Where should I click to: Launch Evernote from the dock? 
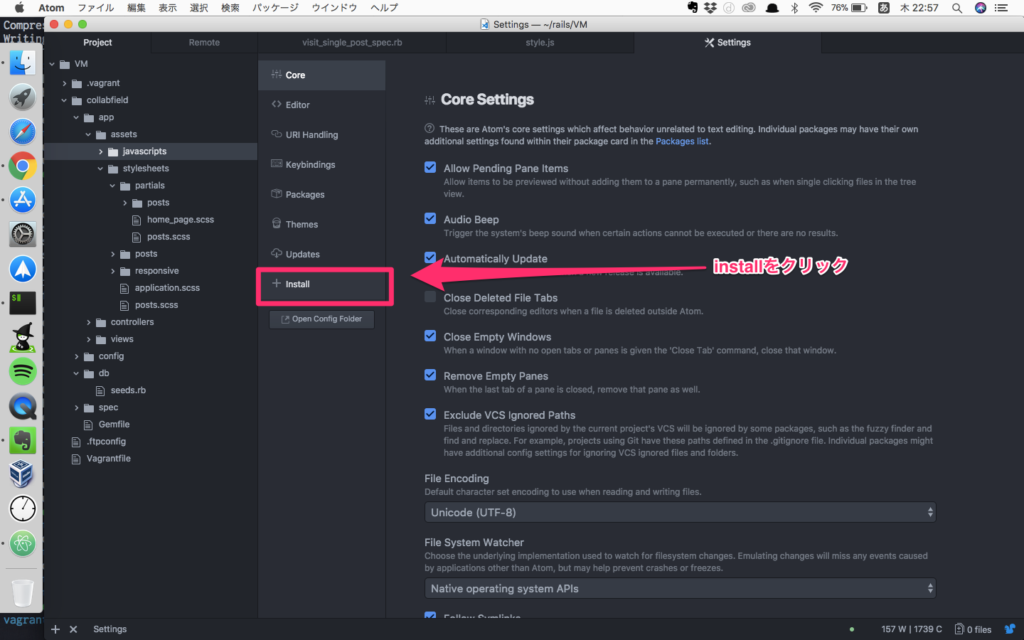[22, 440]
